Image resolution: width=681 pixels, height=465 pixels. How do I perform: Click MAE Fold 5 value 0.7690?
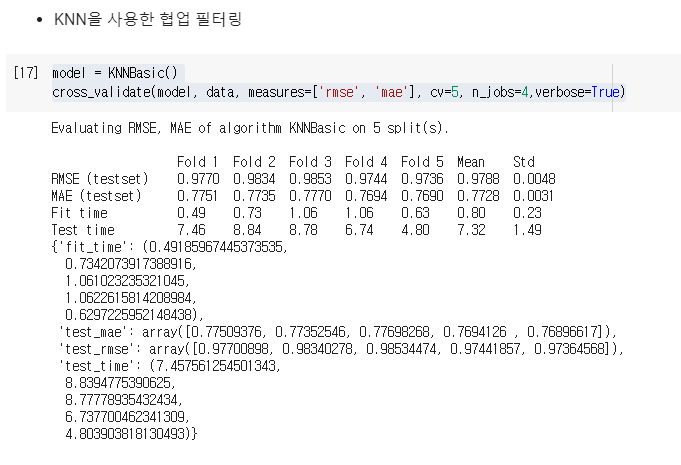tap(422, 196)
